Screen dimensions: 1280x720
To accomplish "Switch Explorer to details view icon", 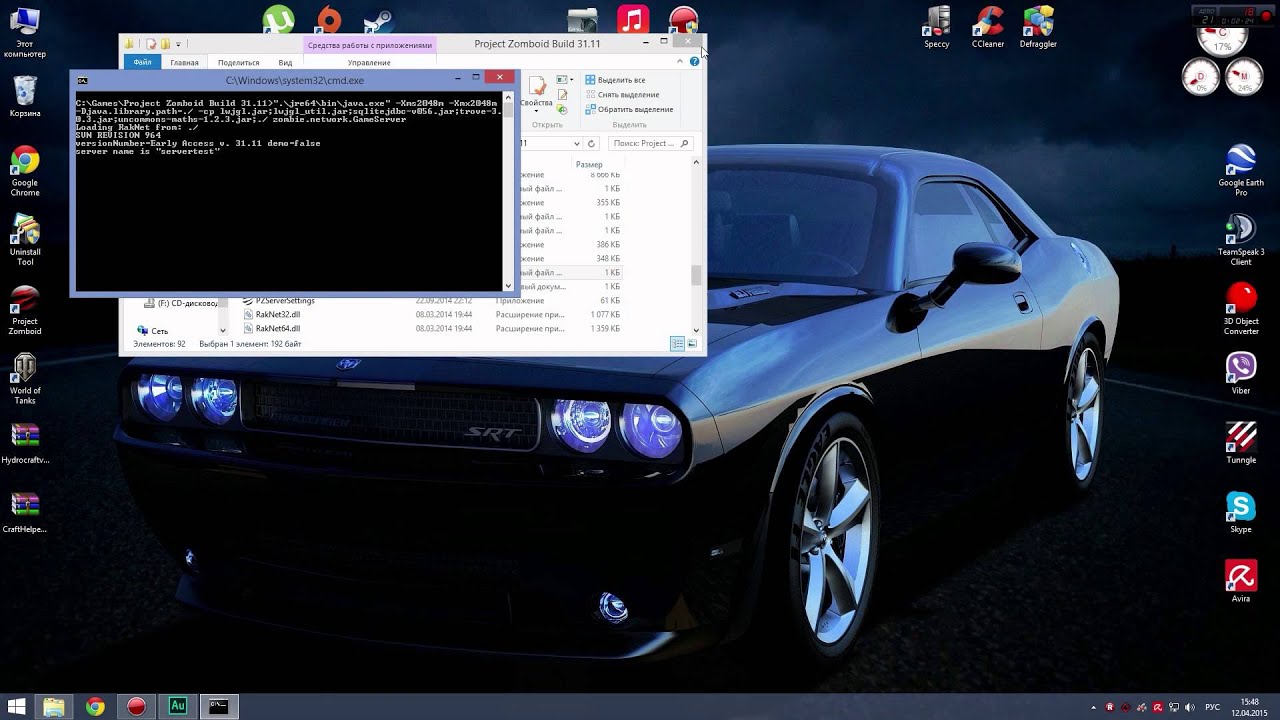I will (x=677, y=344).
